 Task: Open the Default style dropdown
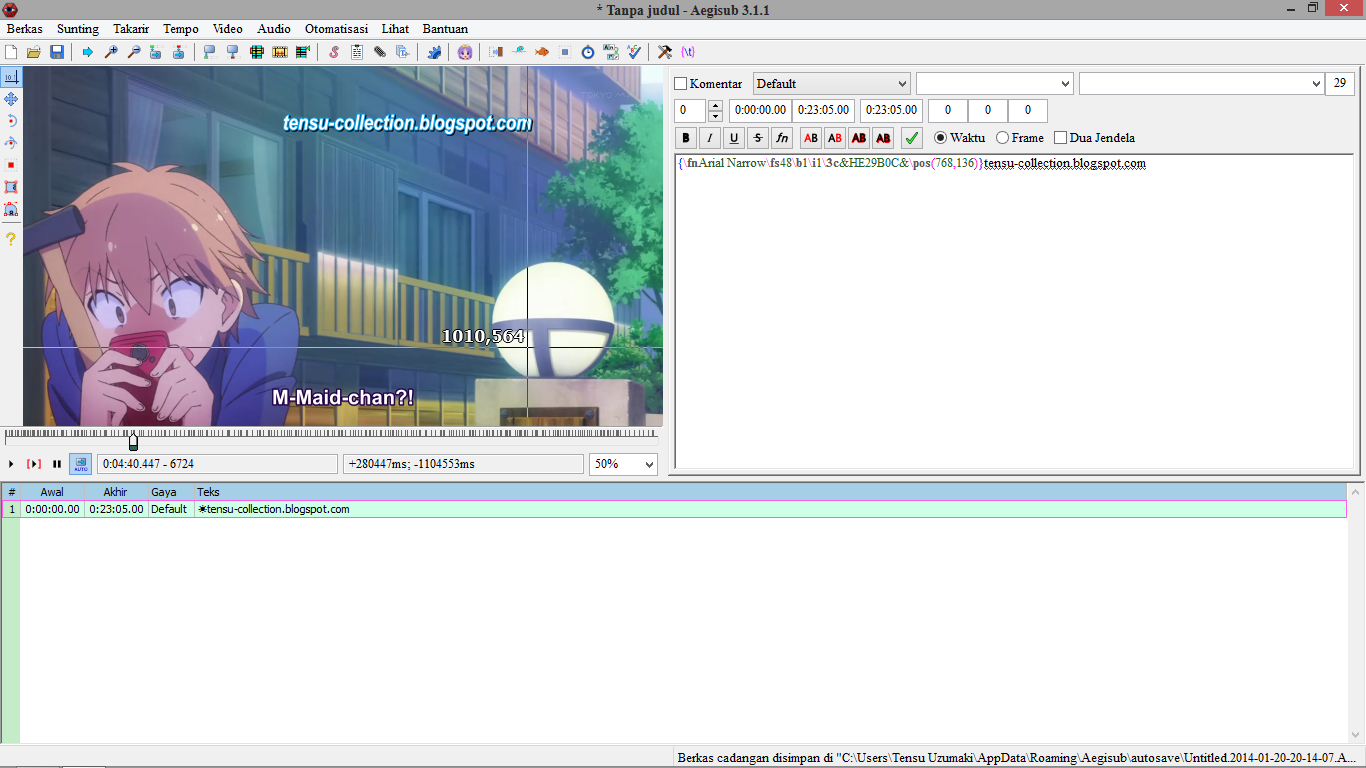pos(831,84)
